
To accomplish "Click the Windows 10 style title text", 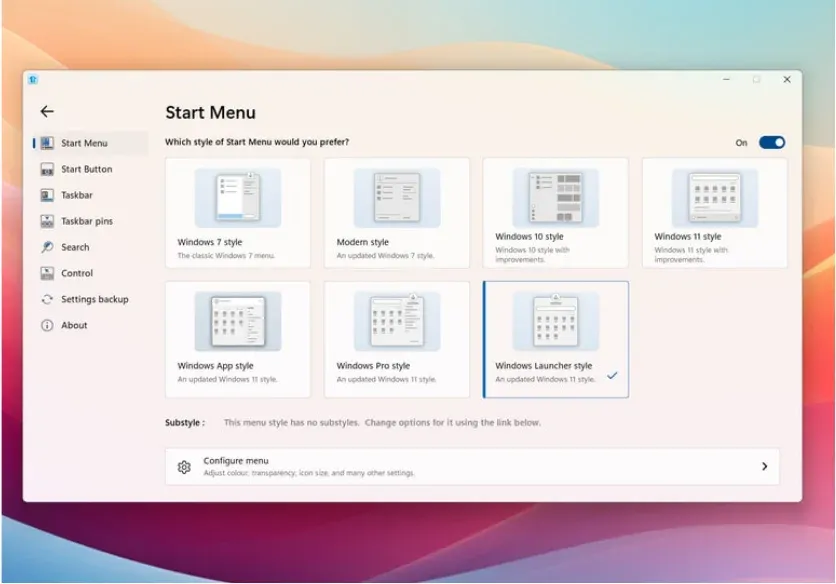I will coord(529,236).
